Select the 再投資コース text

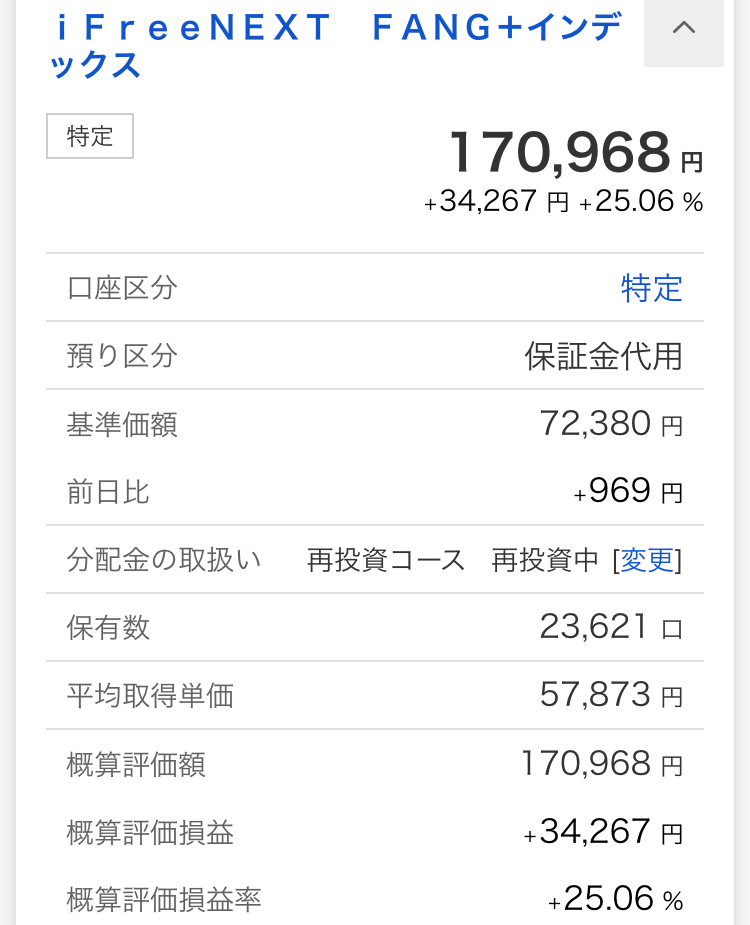[x=385, y=560]
